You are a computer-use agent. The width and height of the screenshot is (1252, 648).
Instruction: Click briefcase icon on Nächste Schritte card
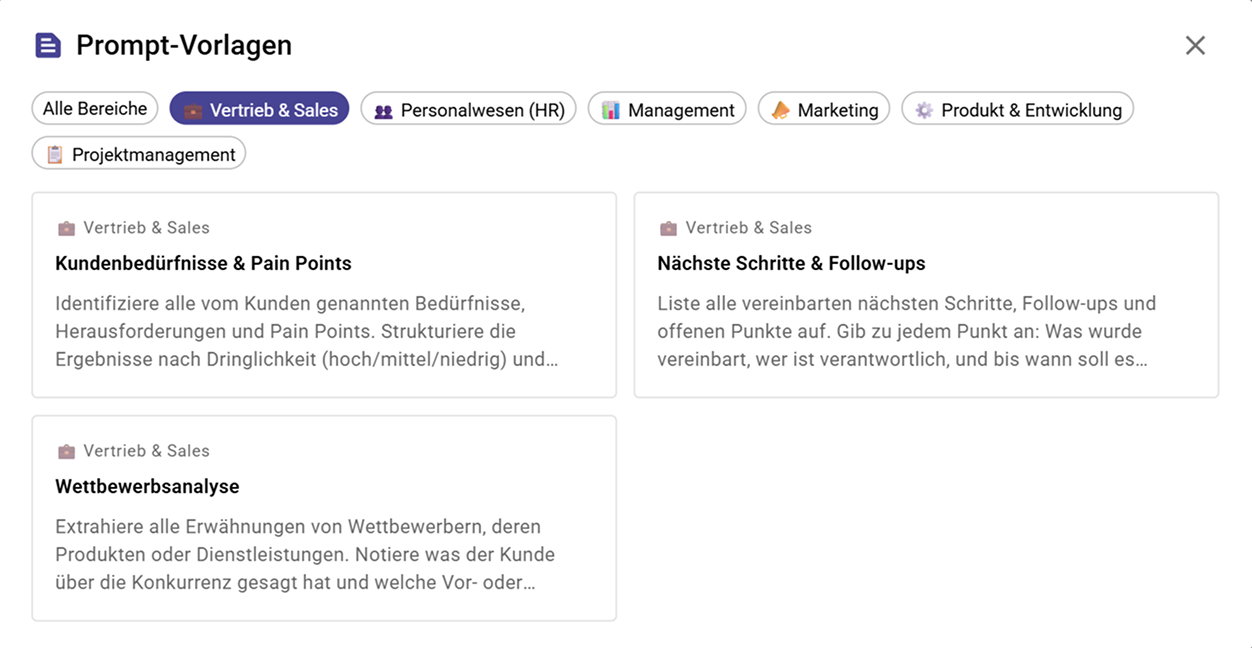668,228
